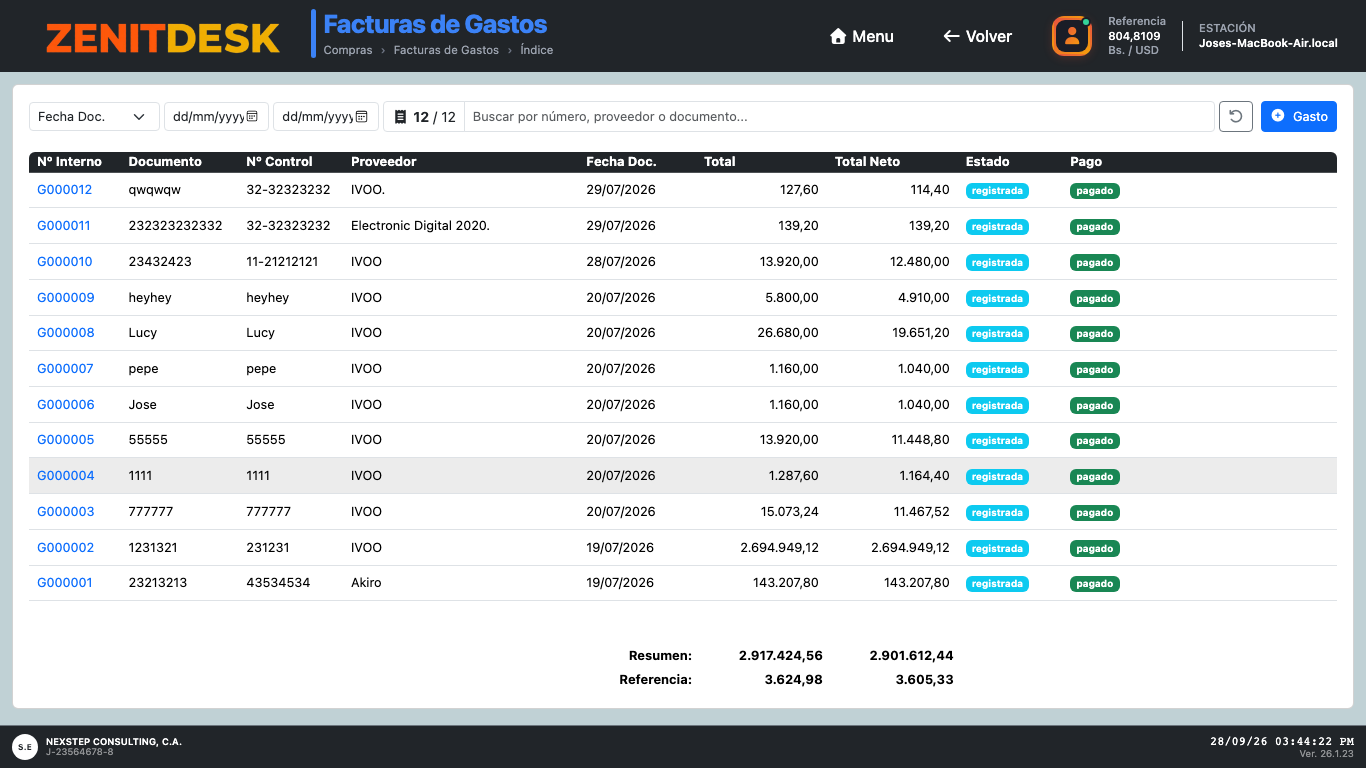Open invoice G000011 link

point(64,226)
